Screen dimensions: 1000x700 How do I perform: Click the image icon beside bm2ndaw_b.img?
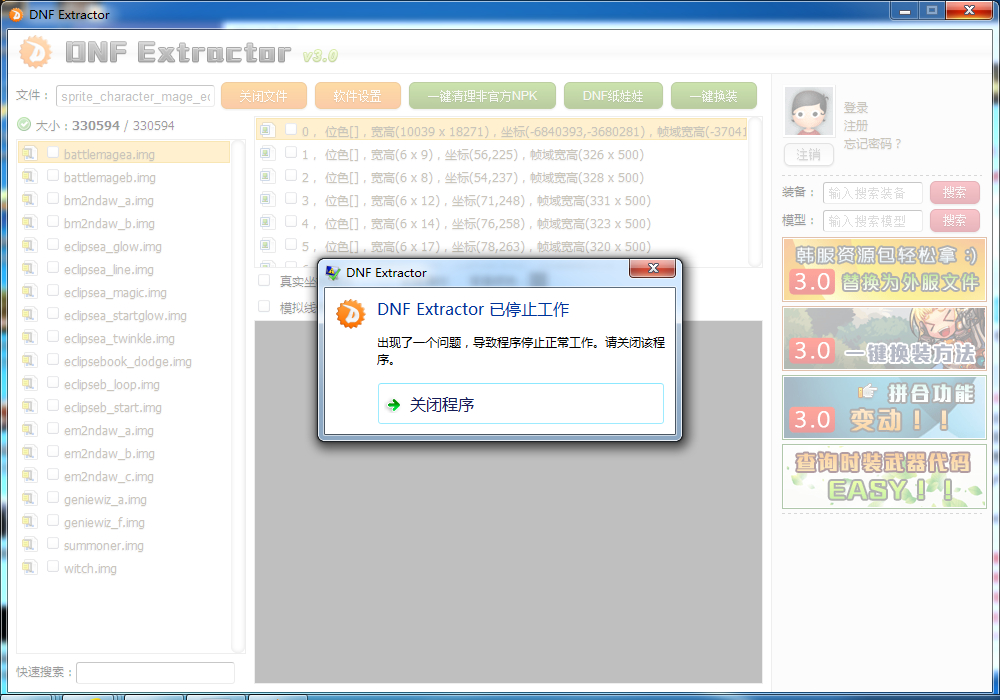[29, 222]
